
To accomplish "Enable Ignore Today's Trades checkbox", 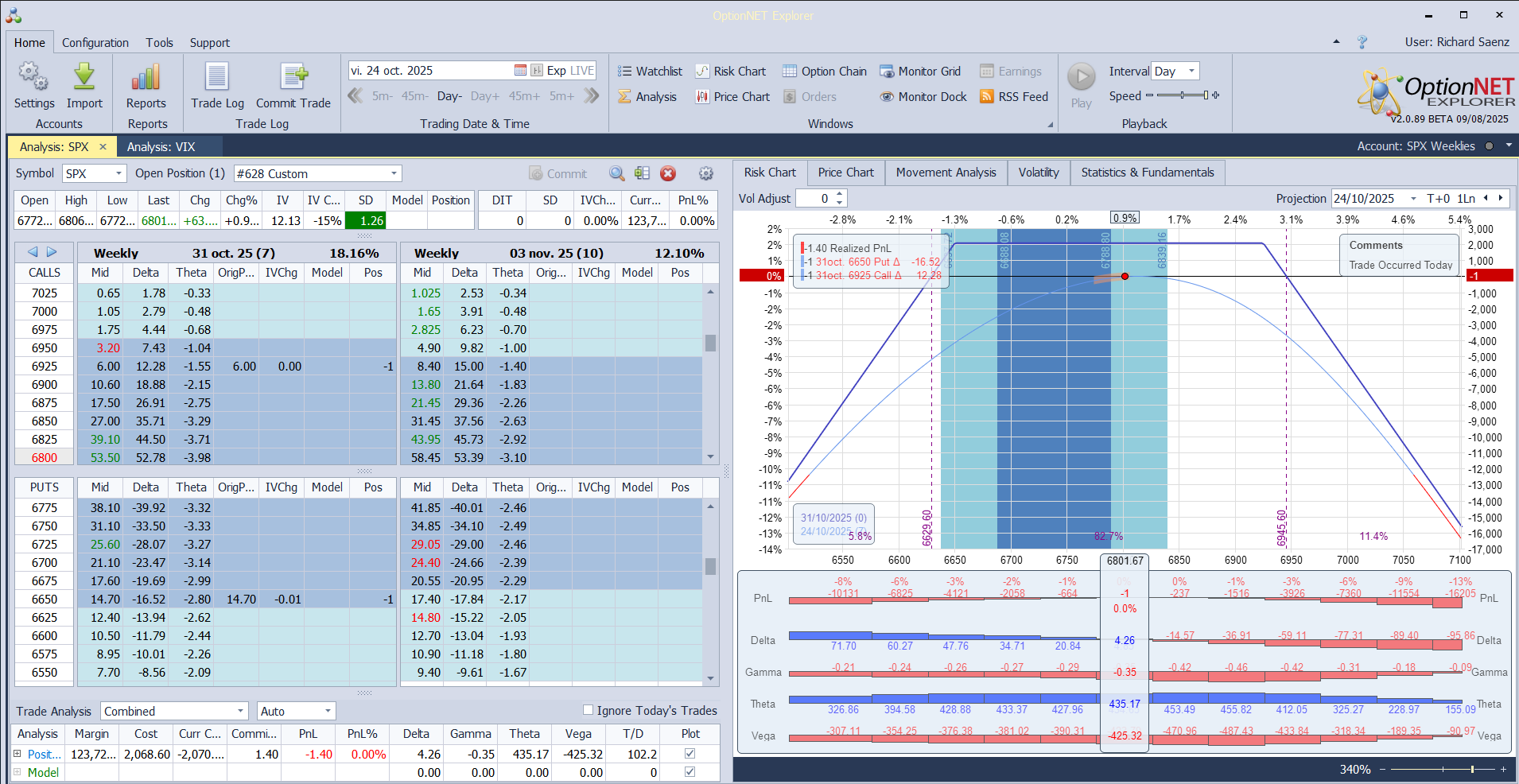I will coord(589,710).
